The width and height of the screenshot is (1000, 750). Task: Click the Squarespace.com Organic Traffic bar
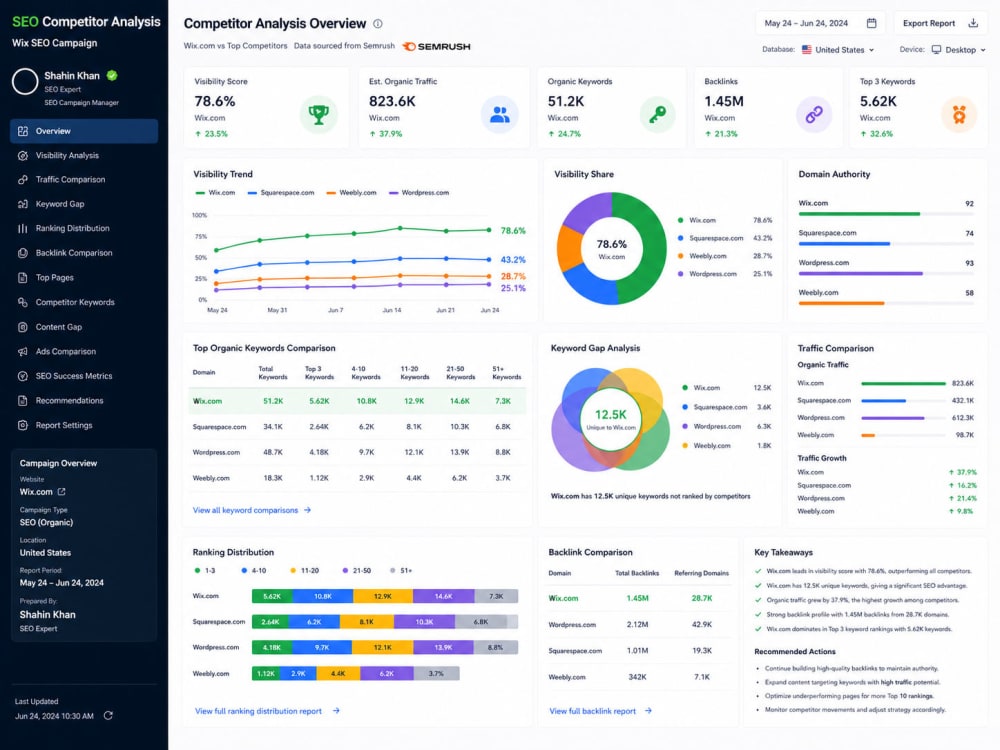tap(903, 401)
